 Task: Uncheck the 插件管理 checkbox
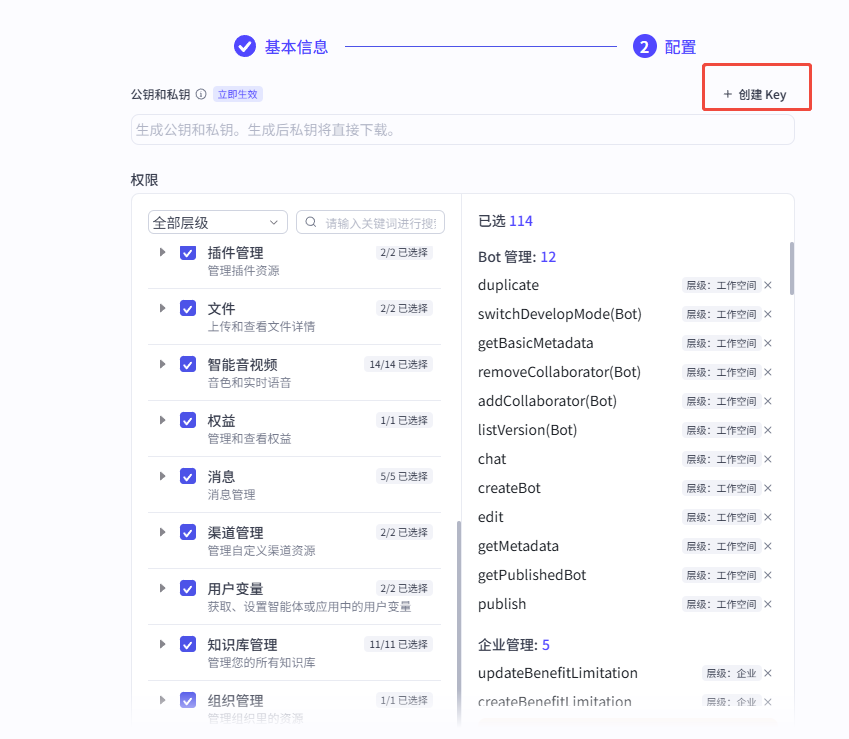click(188, 253)
